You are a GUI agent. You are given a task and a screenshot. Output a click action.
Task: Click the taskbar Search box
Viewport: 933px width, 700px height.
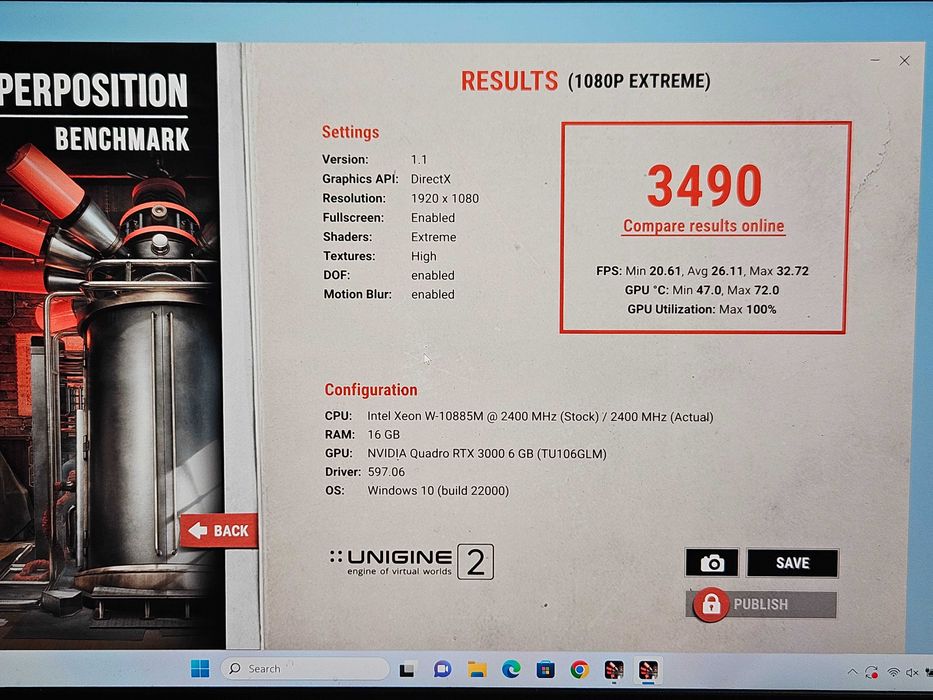305,668
